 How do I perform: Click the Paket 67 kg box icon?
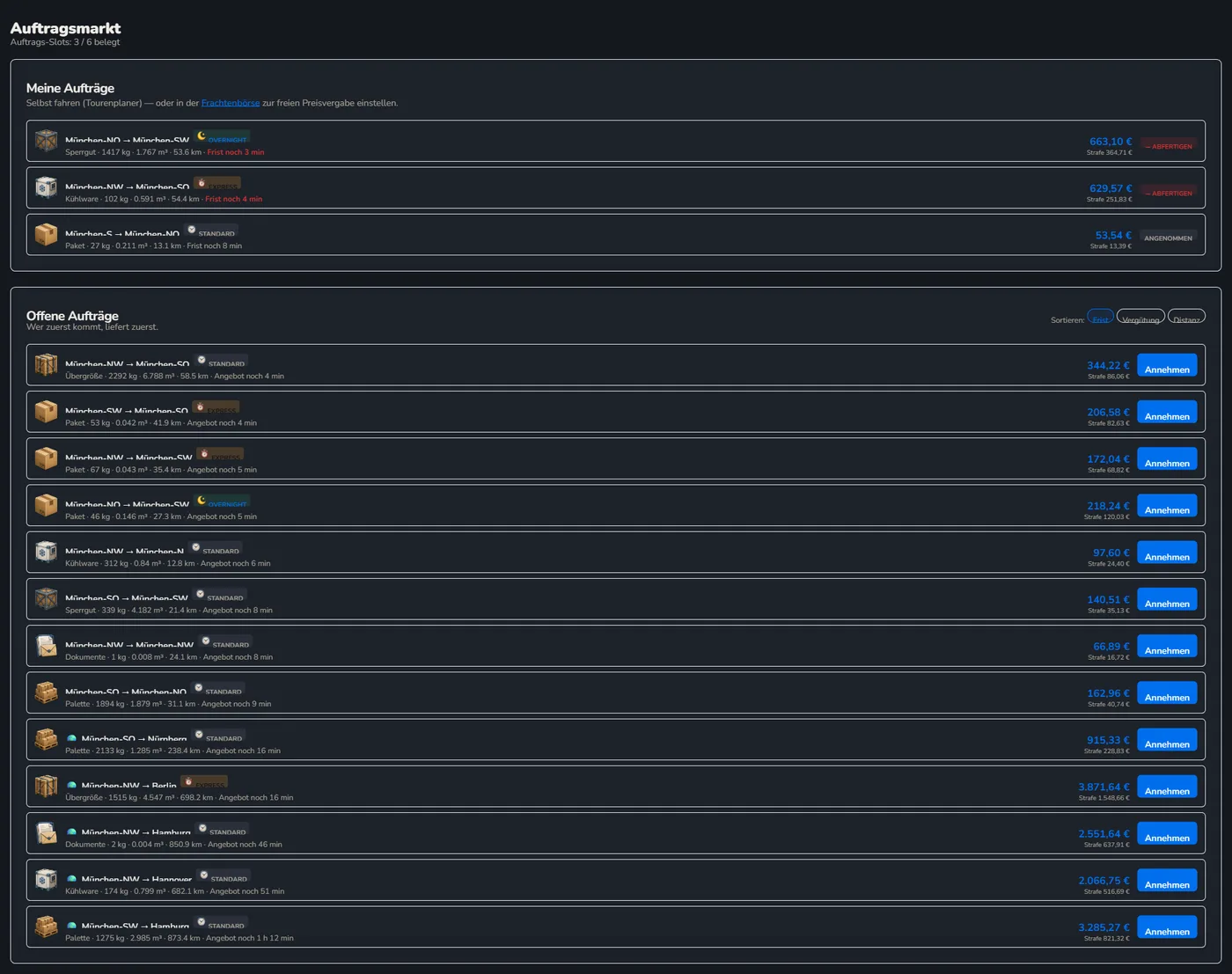[x=46, y=458]
